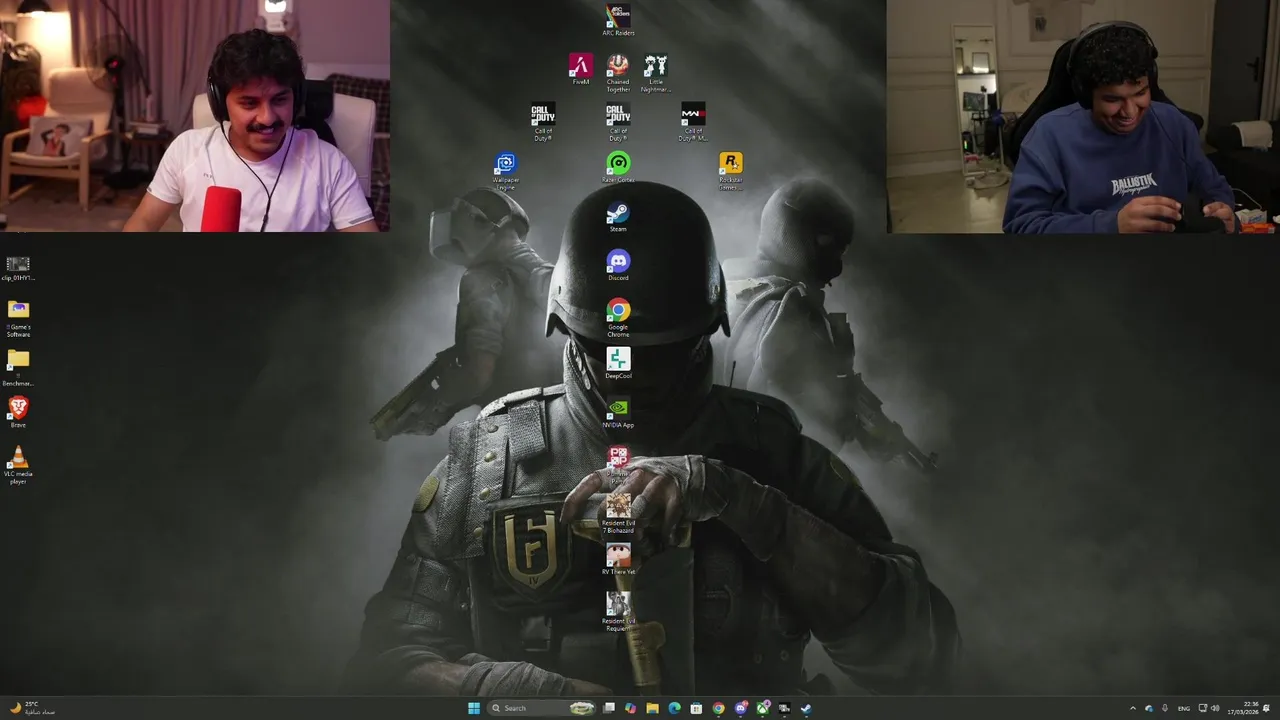This screenshot has width=1280, height=720.
Task: Launch Brave browser from desktop
Action: 18,412
